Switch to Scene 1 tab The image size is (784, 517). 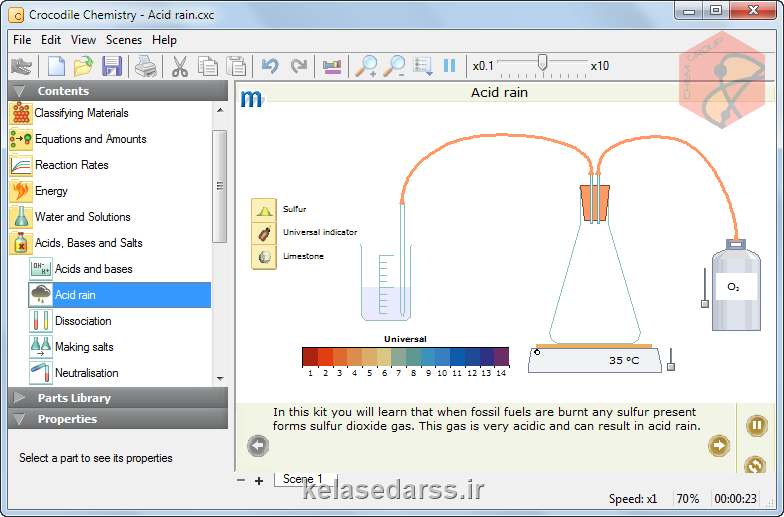(x=305, y=478)
